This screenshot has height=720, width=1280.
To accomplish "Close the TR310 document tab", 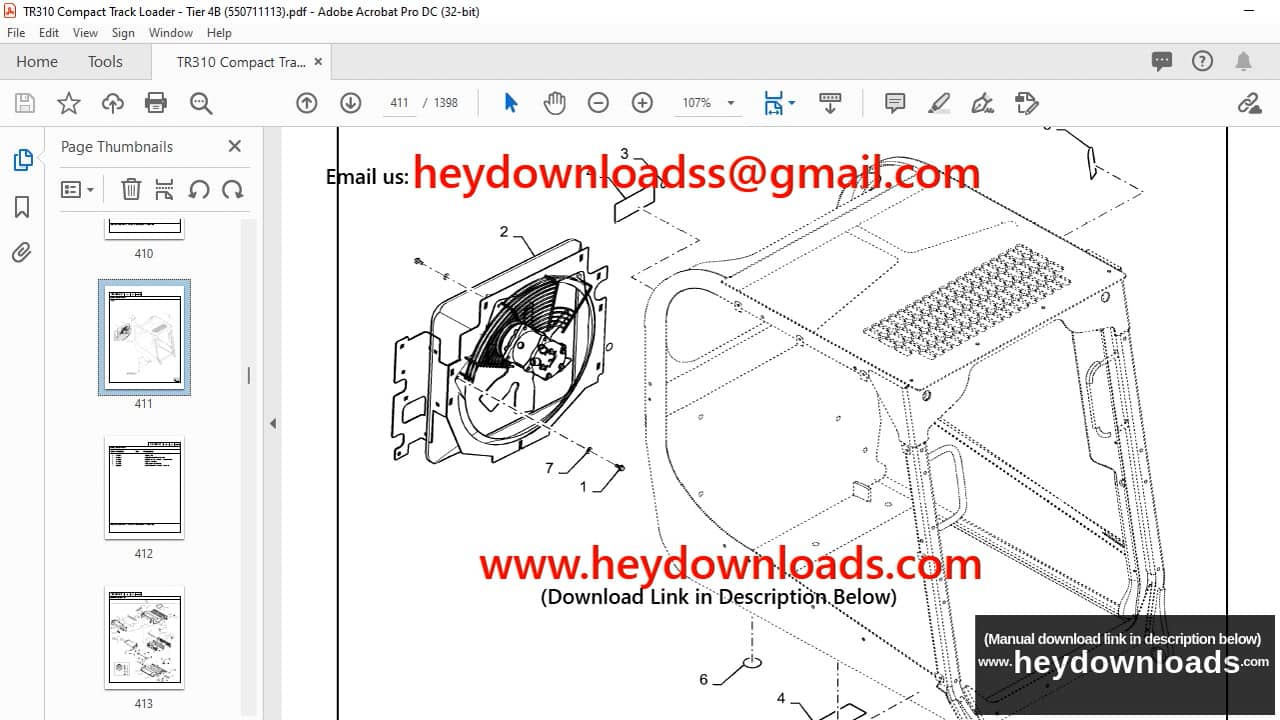I will pos(318,61).
